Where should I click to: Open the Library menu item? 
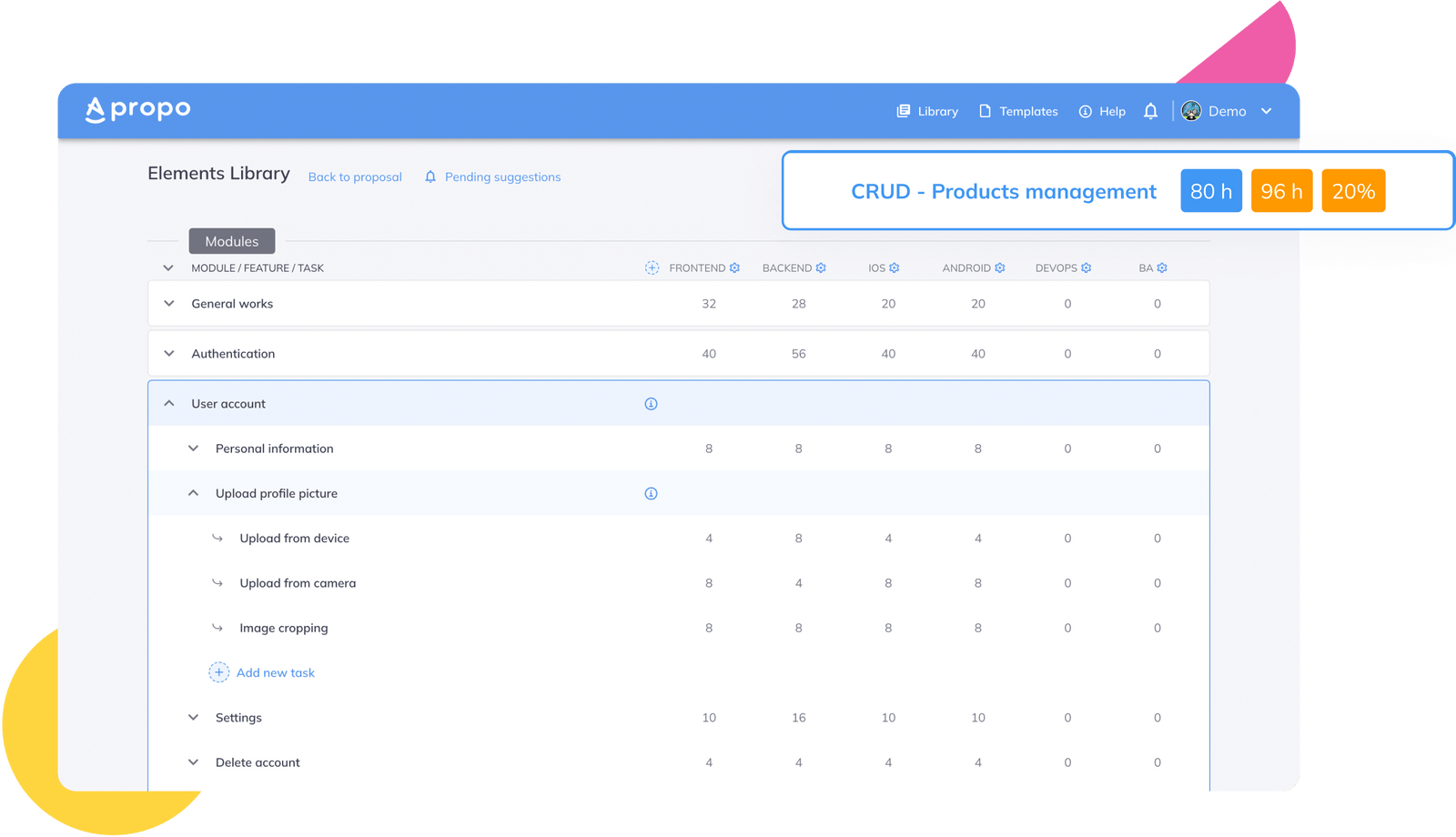pos(927,111)
